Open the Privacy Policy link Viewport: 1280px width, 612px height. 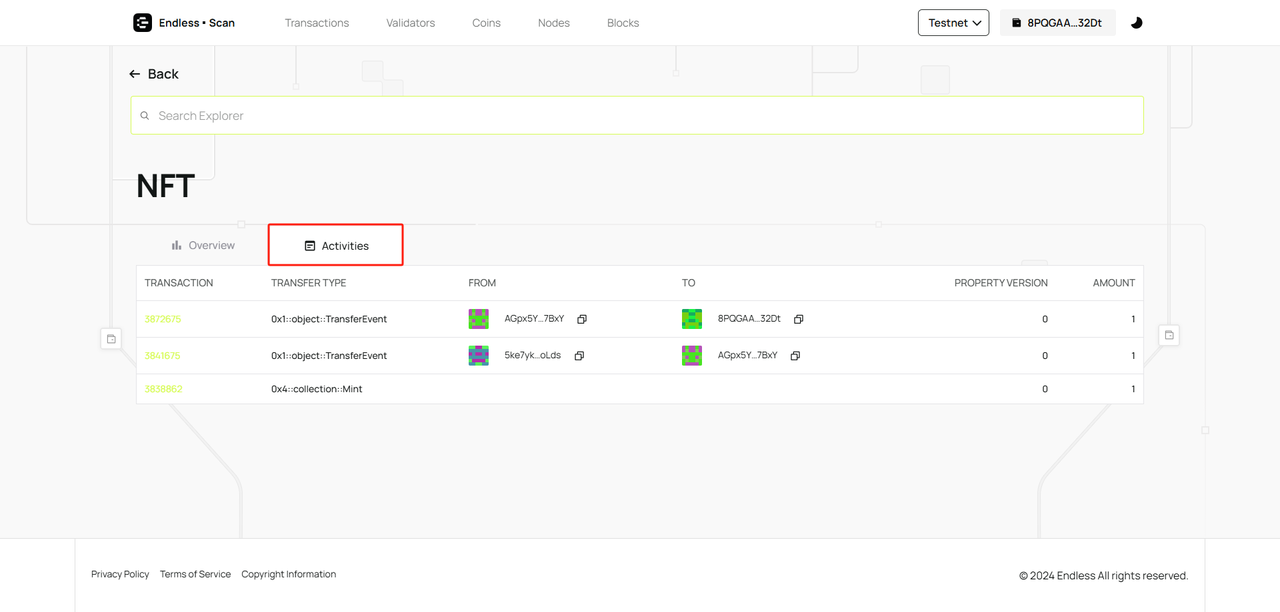coord(120,574)
